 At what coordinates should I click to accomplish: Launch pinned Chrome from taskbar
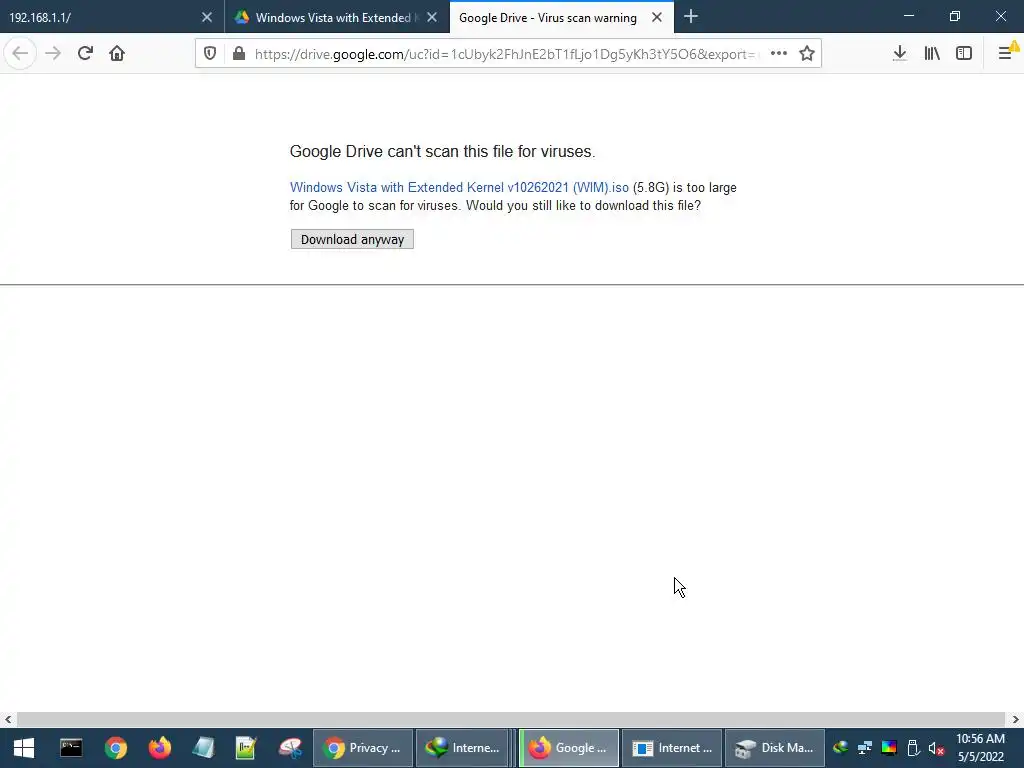(116, 748)
